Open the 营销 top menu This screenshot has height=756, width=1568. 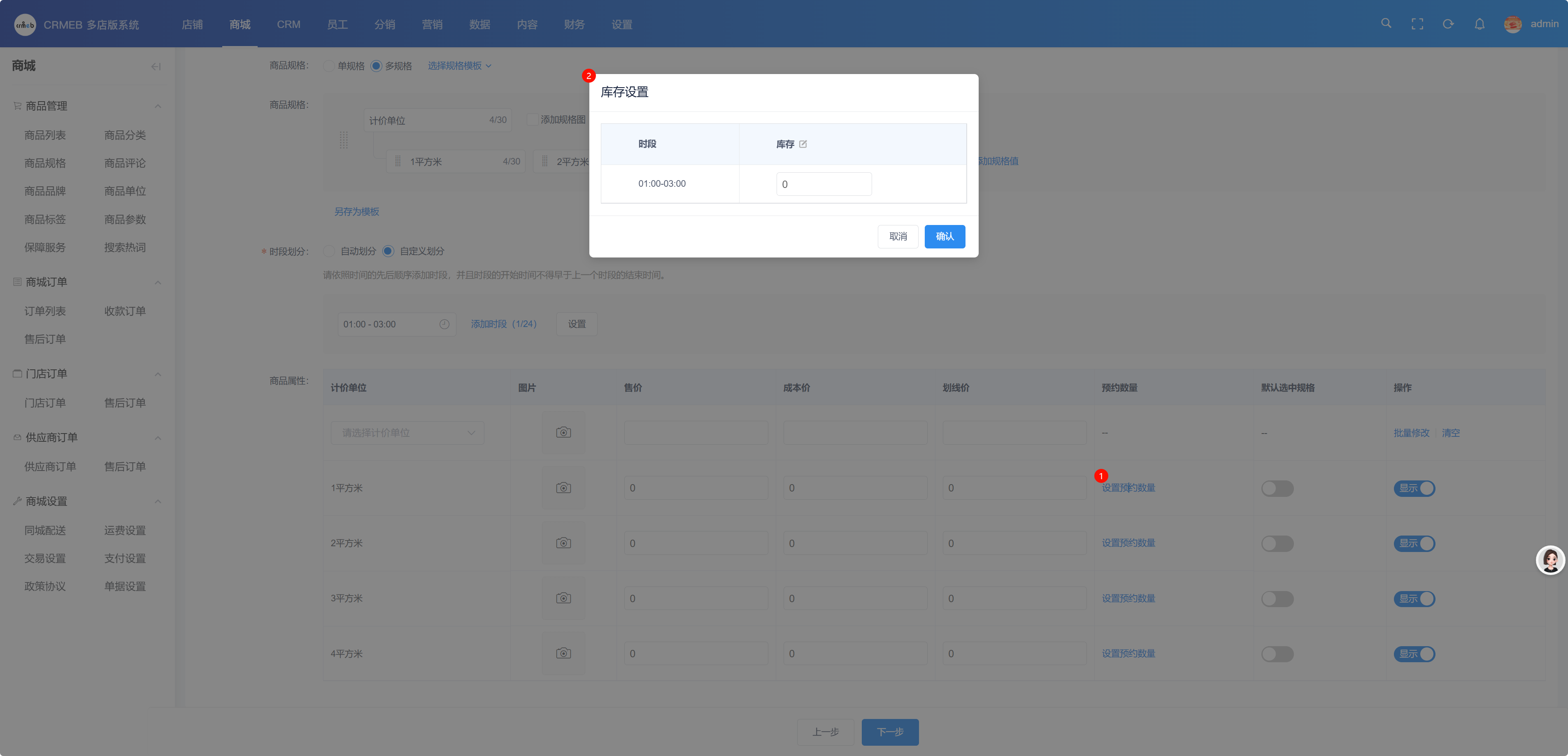click(x=432, y=24)
